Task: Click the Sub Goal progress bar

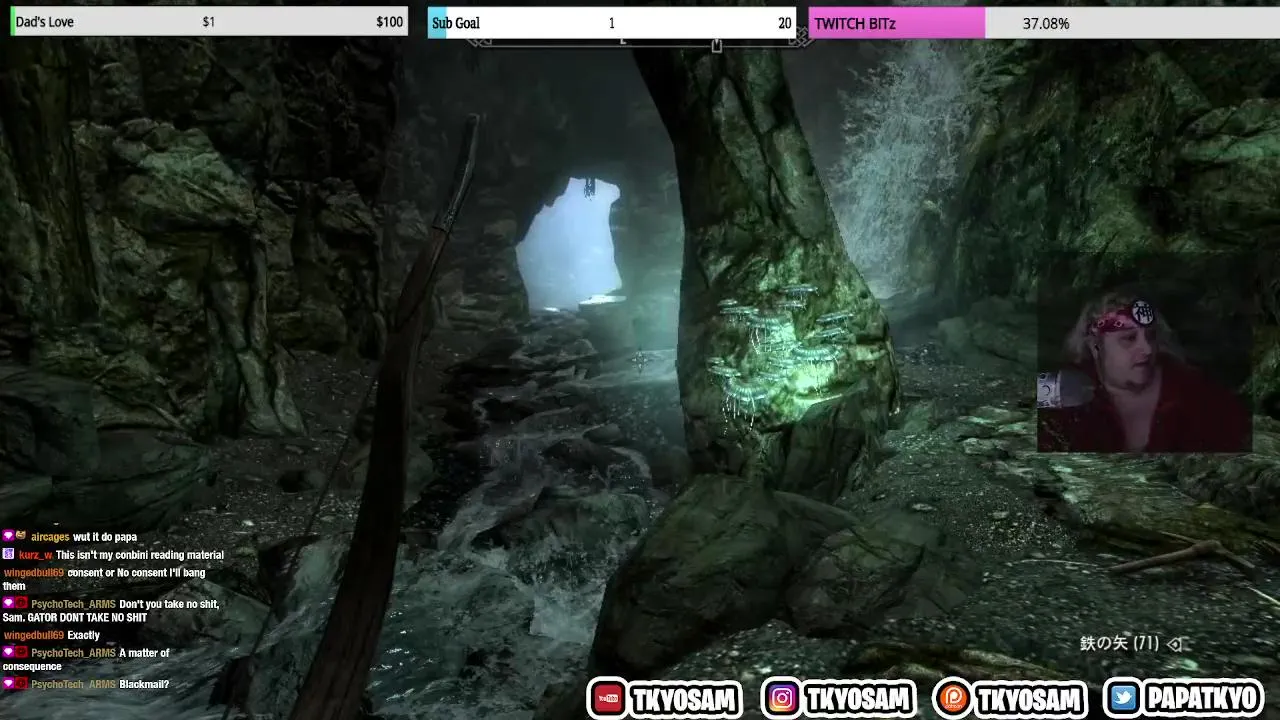Action: 612,23
